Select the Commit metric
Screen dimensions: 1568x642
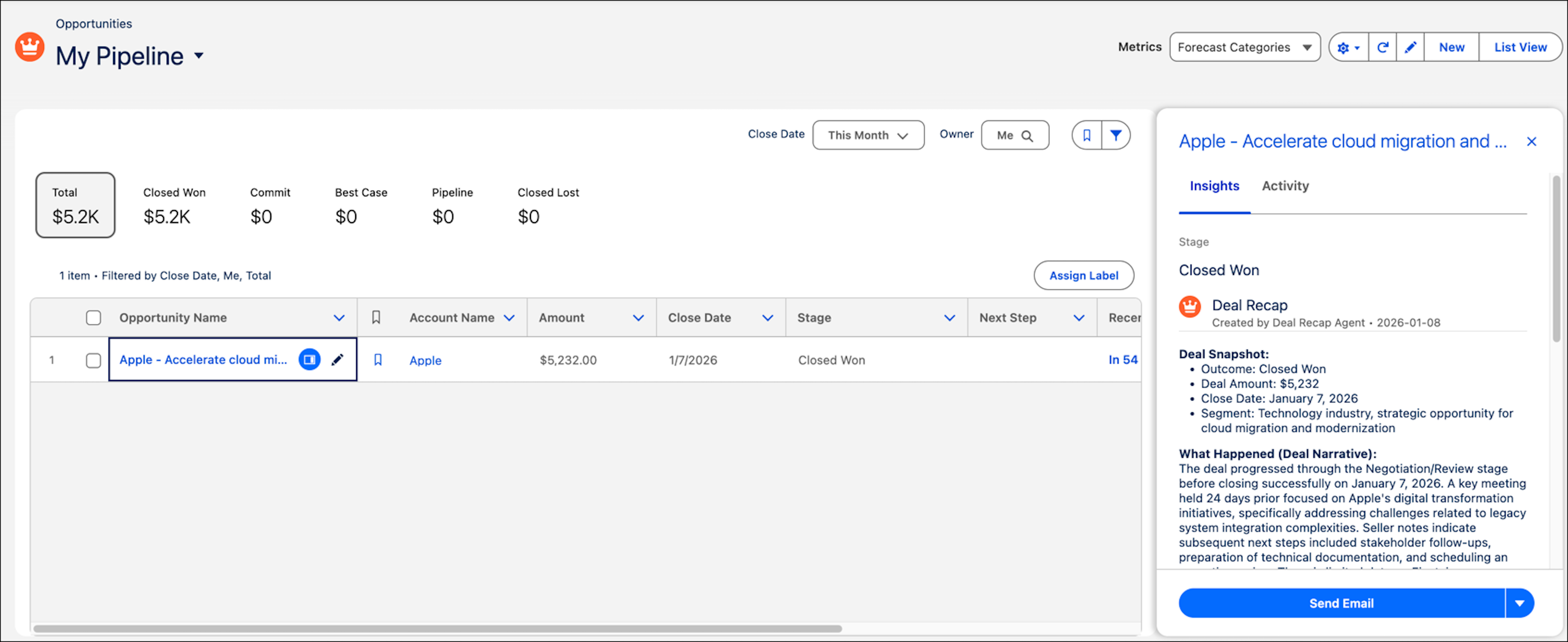click(270, 206)
